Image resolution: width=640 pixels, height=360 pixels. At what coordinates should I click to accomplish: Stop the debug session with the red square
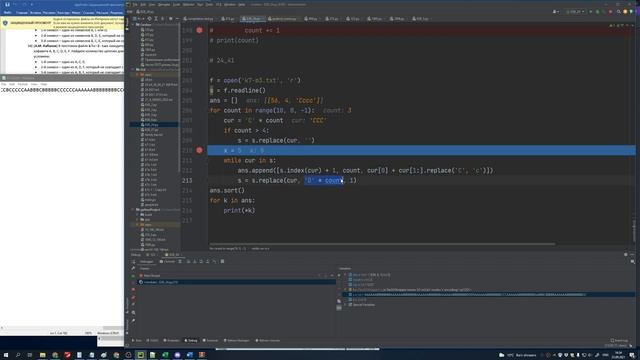(x=133, y=289)
